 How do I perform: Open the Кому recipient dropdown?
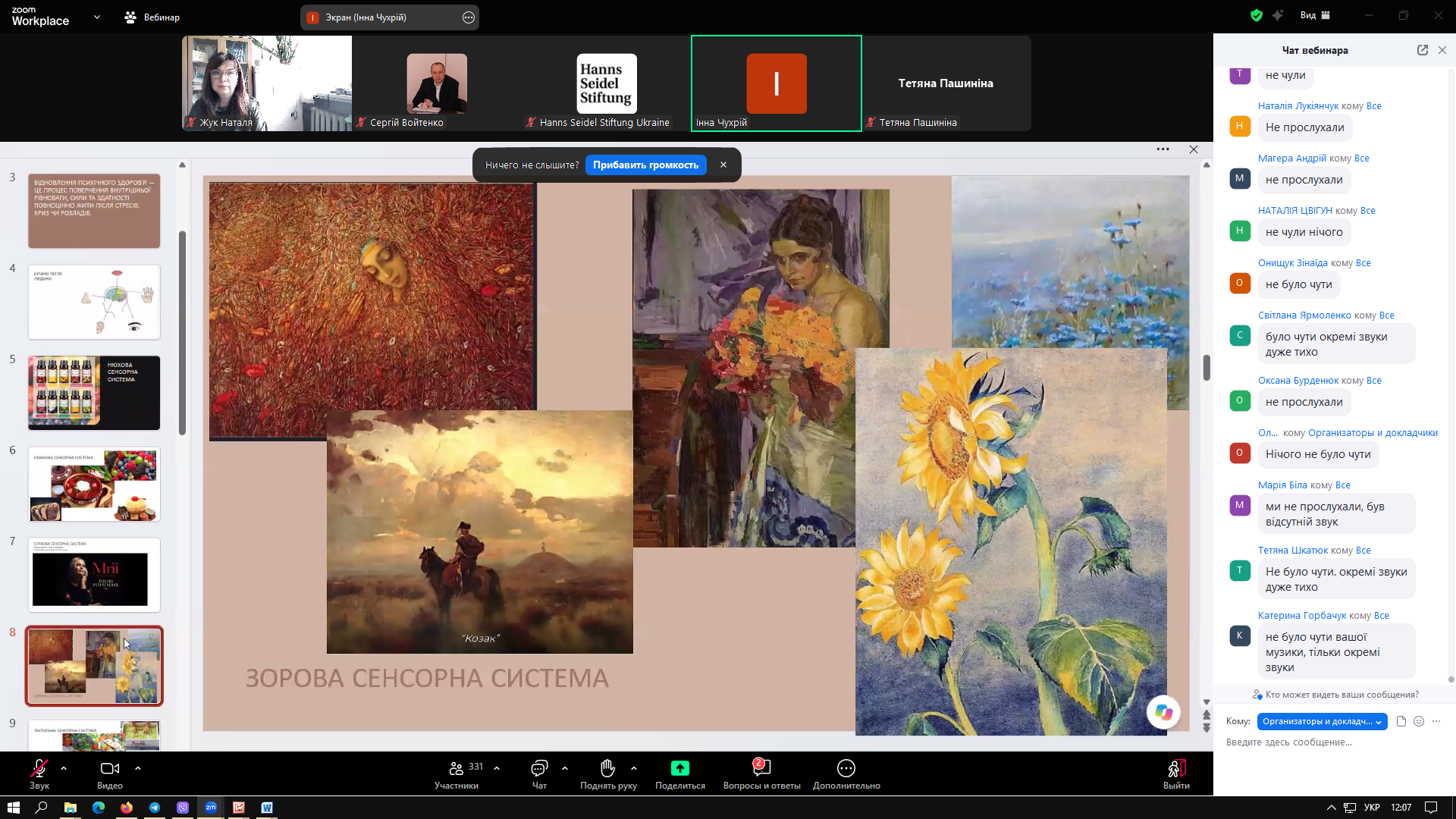(1322, 721)
